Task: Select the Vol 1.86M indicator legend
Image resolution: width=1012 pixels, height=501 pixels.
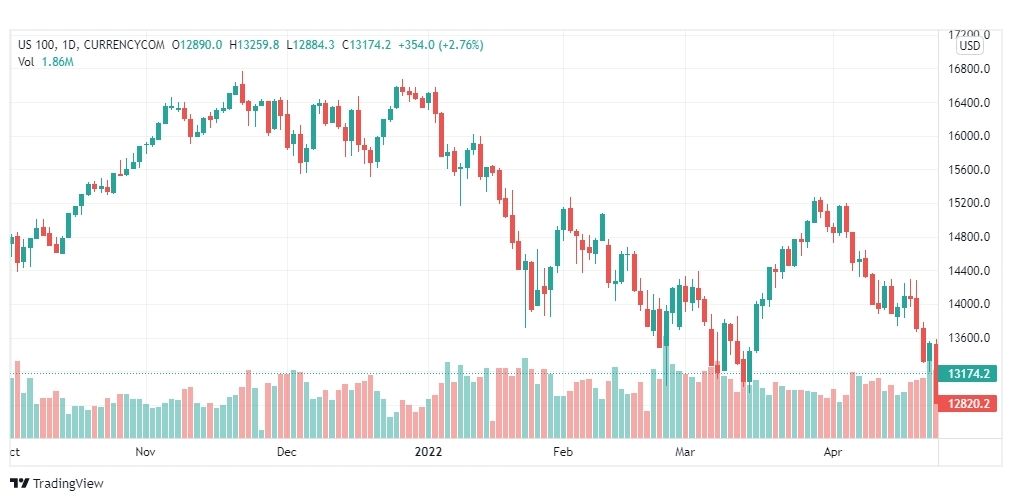Action: (46, 62)
